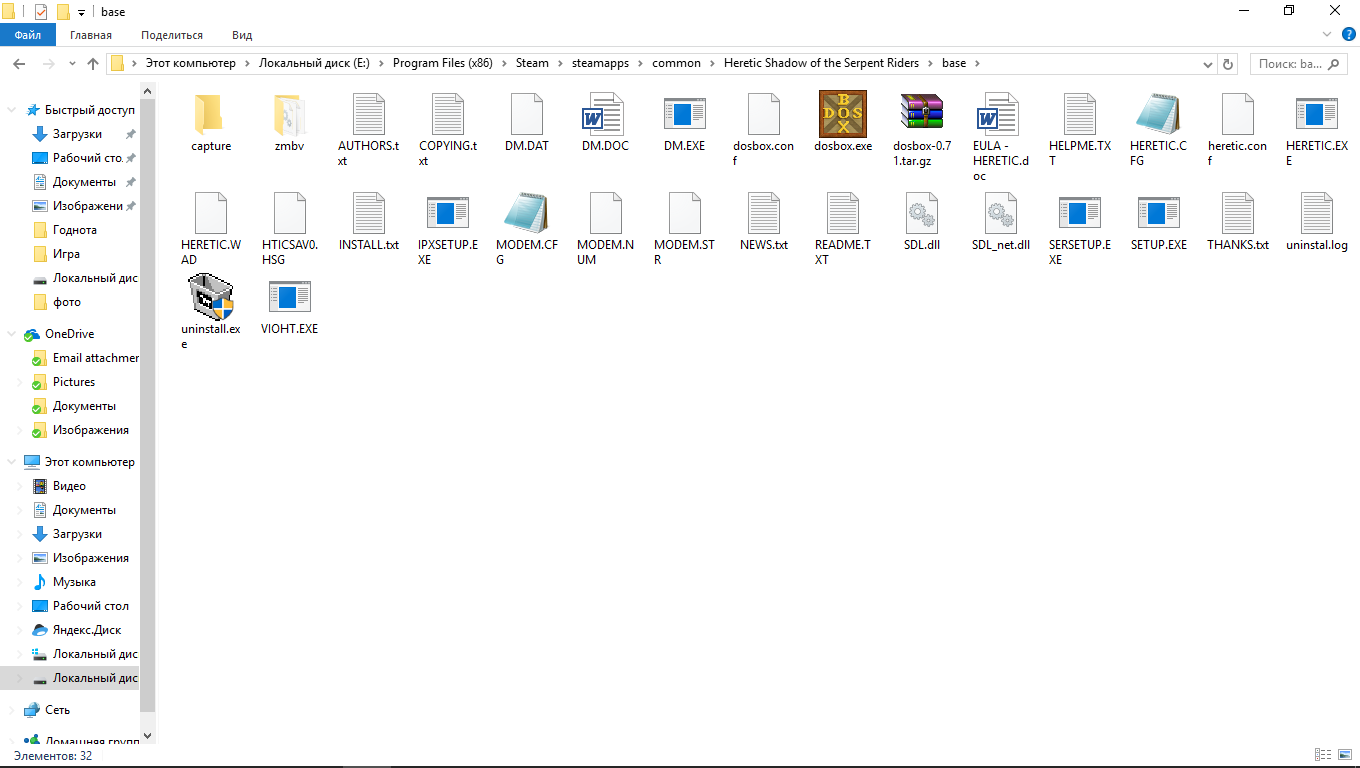Select the AUTHORS.txt file icon
The height and width of the screenshot is (768, 1360).
click(368, 114)
